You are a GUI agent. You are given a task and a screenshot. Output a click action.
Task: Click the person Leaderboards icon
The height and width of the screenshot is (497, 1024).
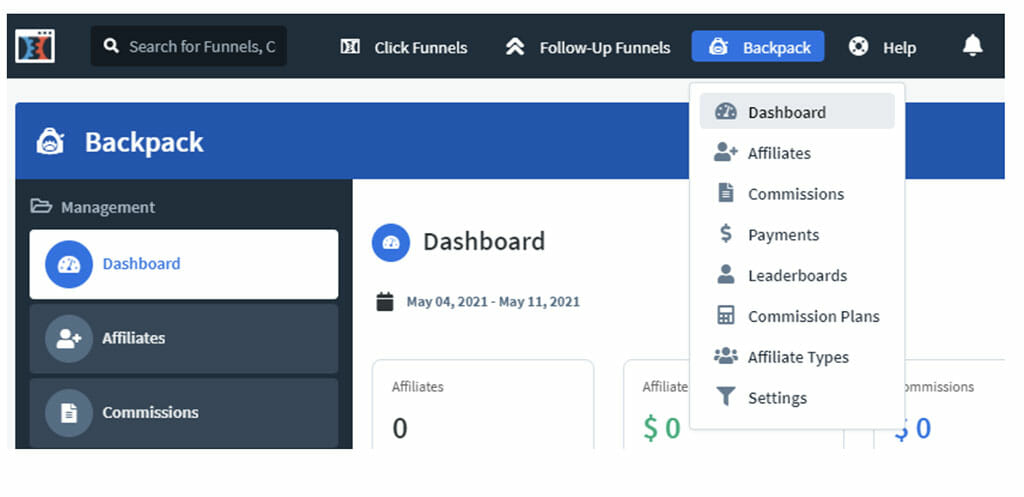pos(726,274)
